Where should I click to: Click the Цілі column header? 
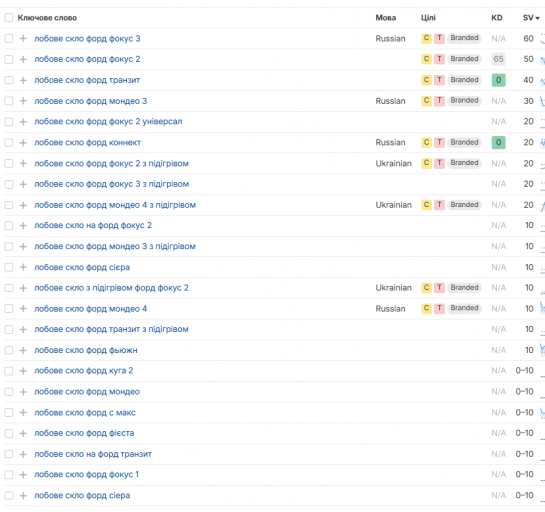pos(428,18)
